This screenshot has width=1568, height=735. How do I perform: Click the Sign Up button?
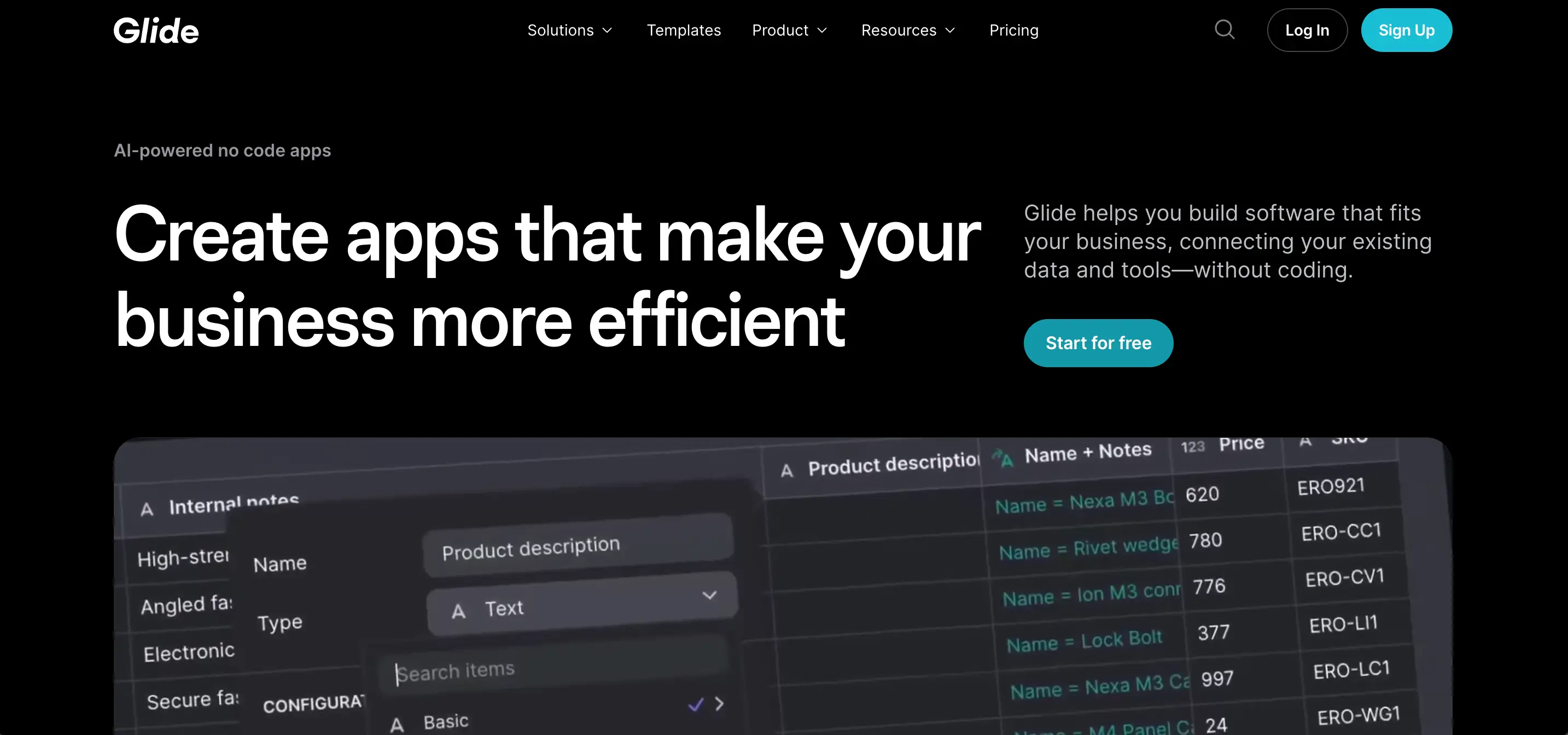pyautogui.click(x=1406, y=30)
